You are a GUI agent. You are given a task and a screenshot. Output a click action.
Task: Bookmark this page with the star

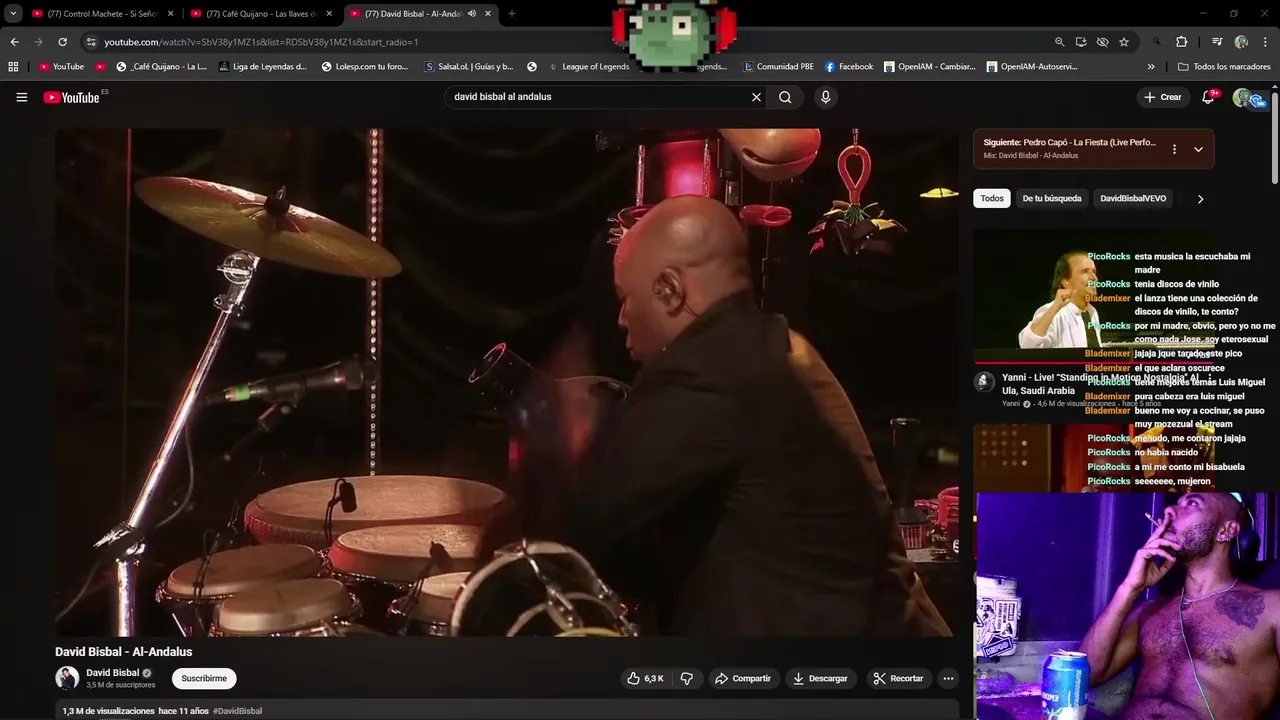coord(1124,42)
